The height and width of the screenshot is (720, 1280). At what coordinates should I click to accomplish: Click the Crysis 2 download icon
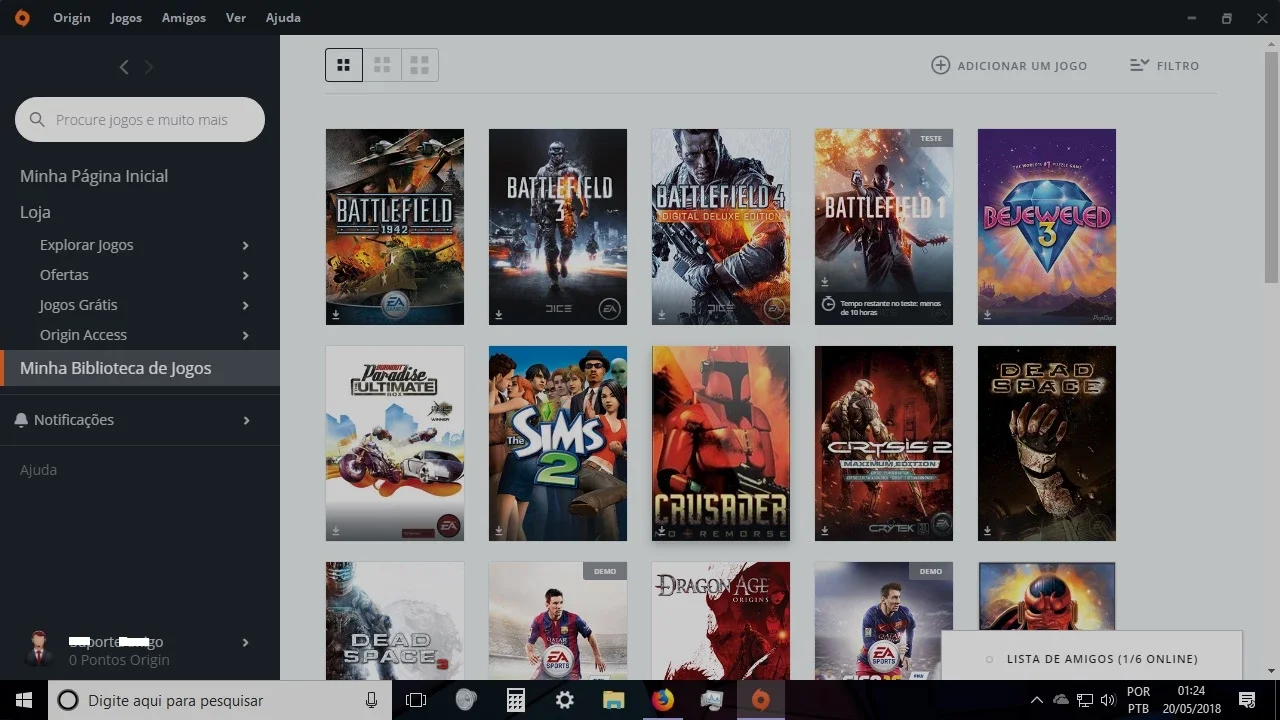825,531
